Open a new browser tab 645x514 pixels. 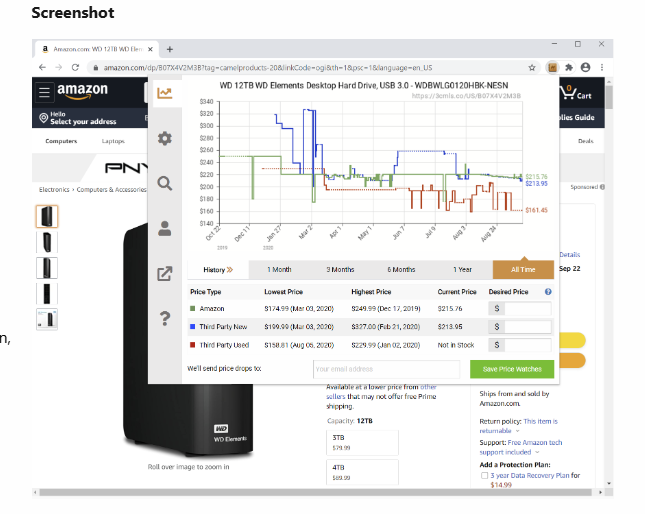click(x=169, y=49)
